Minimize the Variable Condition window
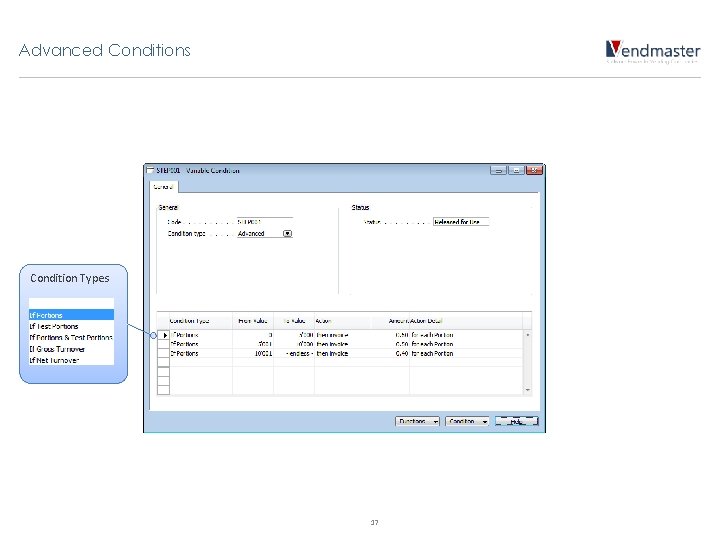The image size is (720, 540). point(498,170)
